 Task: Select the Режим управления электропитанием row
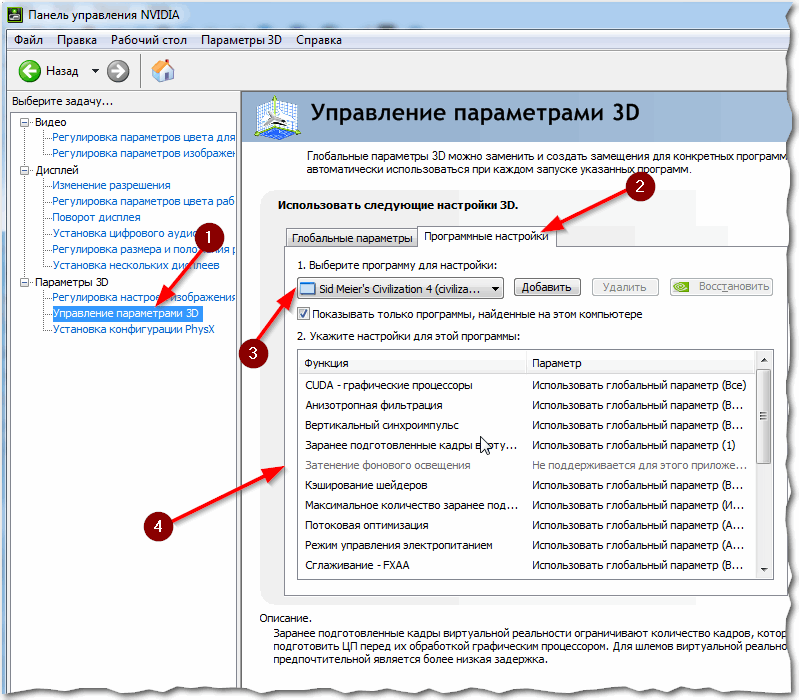point(527,545)
